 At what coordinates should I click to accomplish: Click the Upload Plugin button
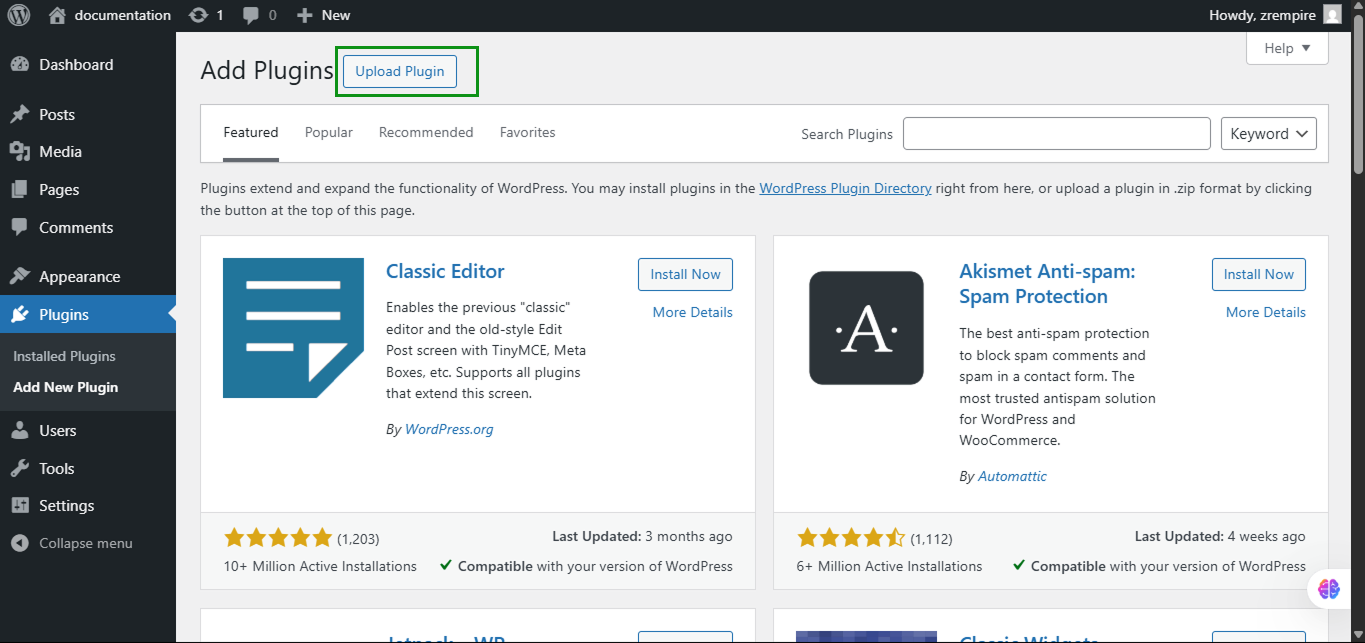399,71
